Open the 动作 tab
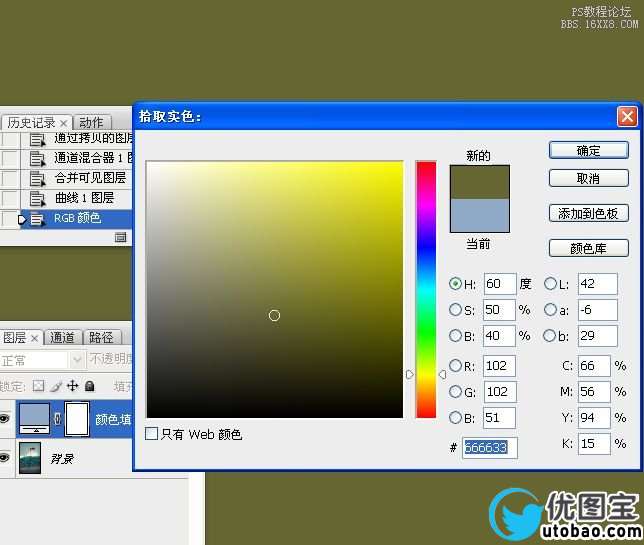The width and height of the screenshot is (644, 545). tap(91, 123)
